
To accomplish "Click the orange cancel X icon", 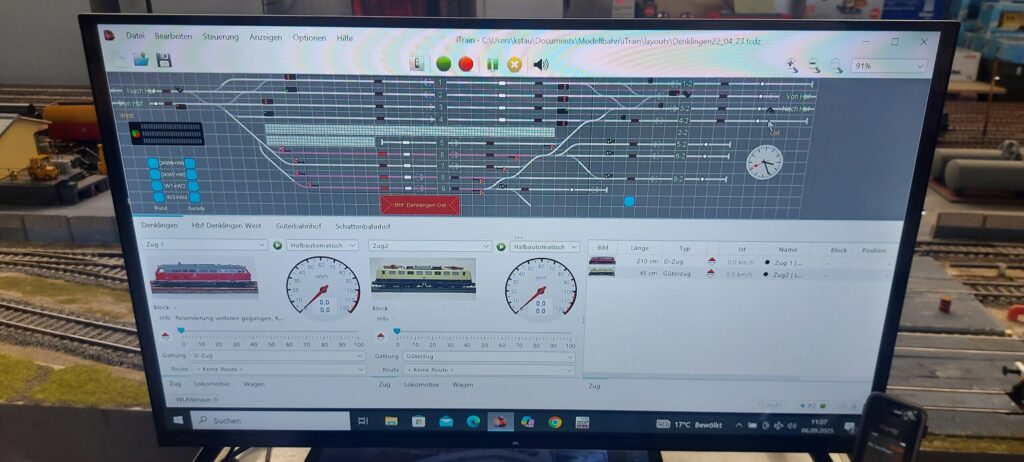I will 515,64.
